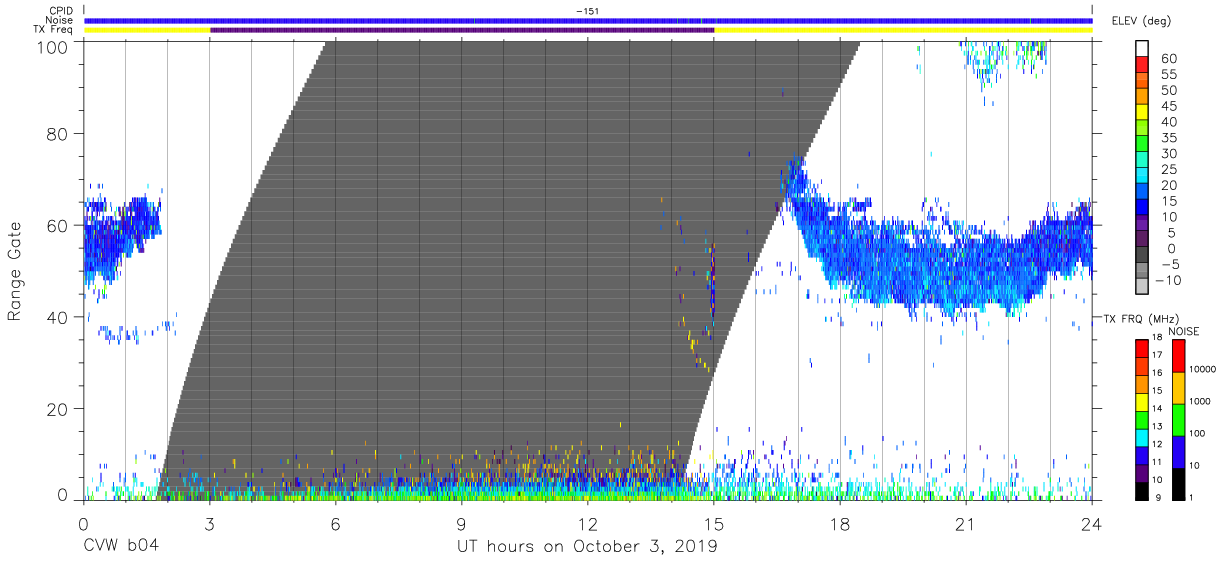Image resolution: width=1228 pixels, height=567 pixels.
Task: Click the cyan segment of TX FRQ bar
Action: pos(1142,437)
